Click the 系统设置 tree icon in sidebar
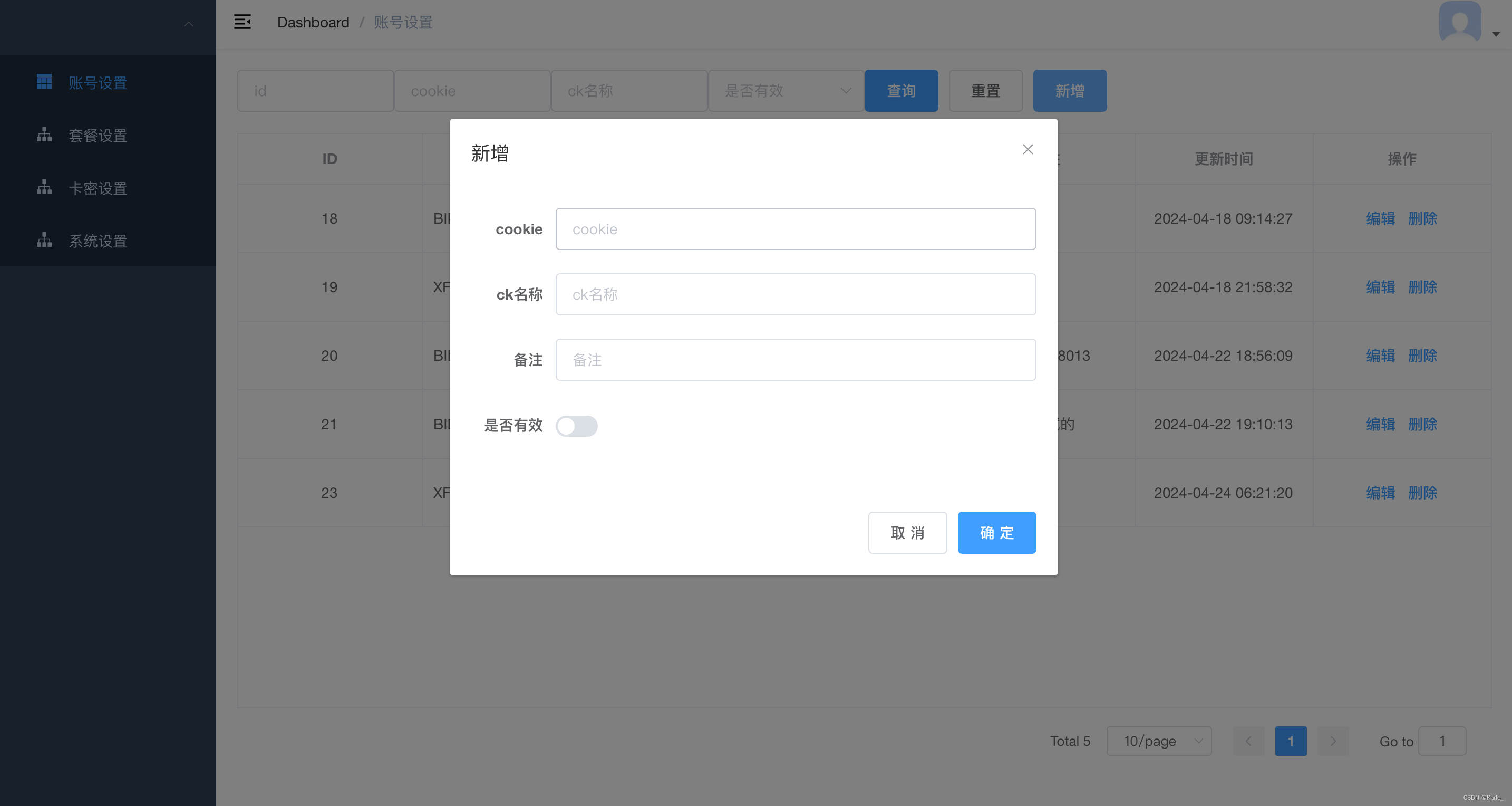The image size is (1512, 806). click(44, 241)
